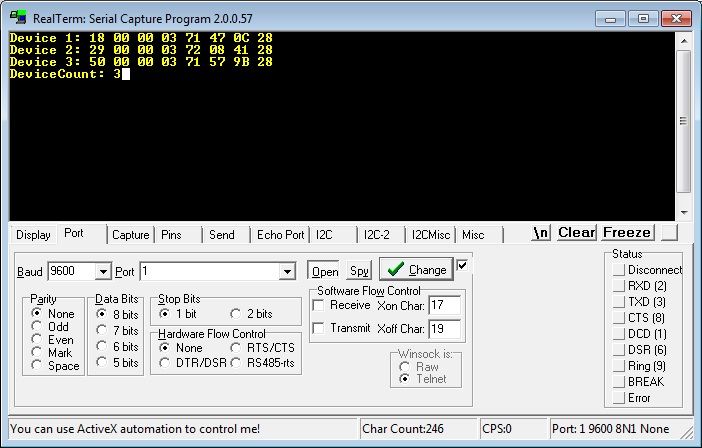The width and height of the screenshot is (702, 448).
Task: Click the DCD (1) status indicator
Action: pyautogui.click(x=619, y=334)
